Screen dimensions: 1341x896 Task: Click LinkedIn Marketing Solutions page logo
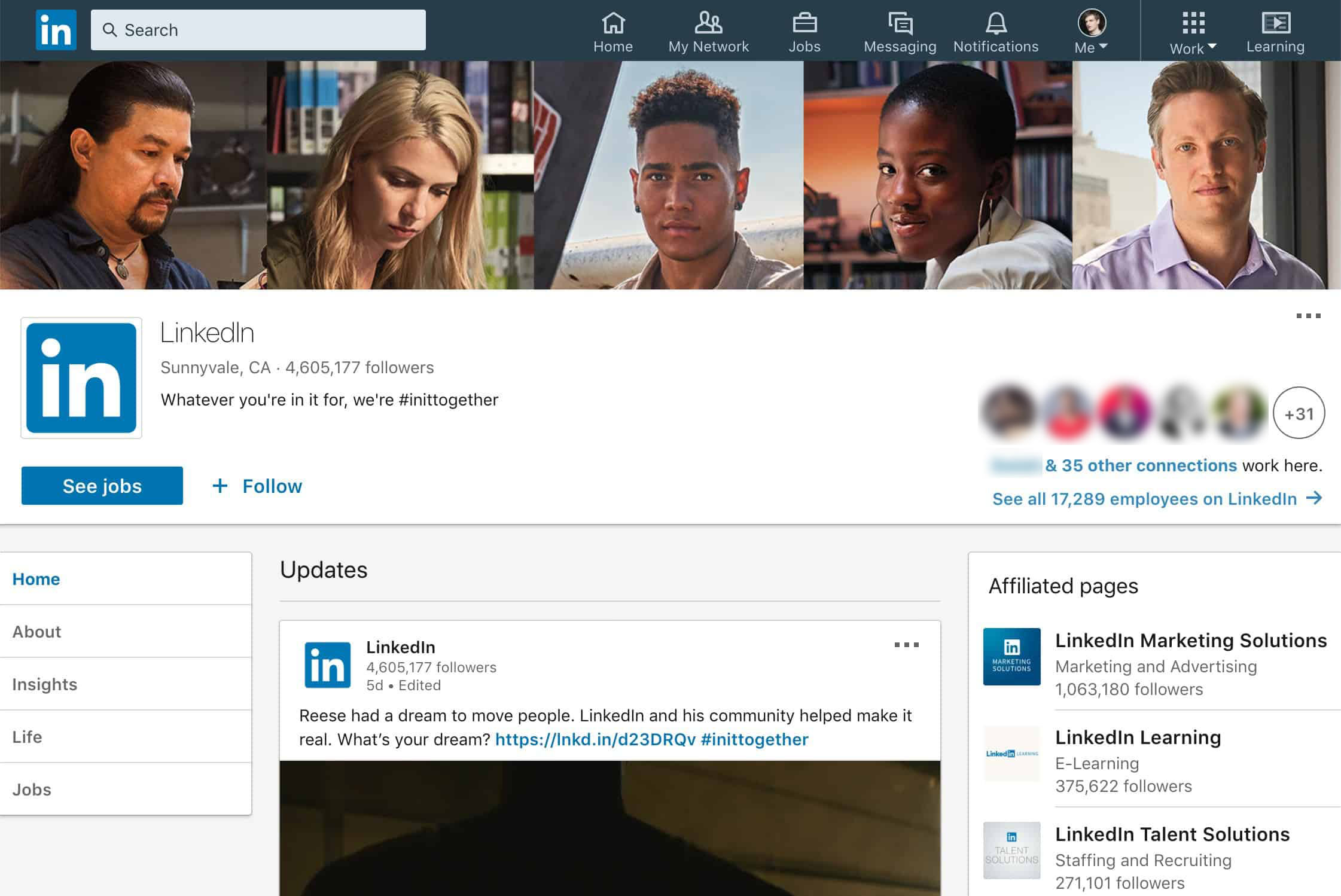tap(1011, 656)
